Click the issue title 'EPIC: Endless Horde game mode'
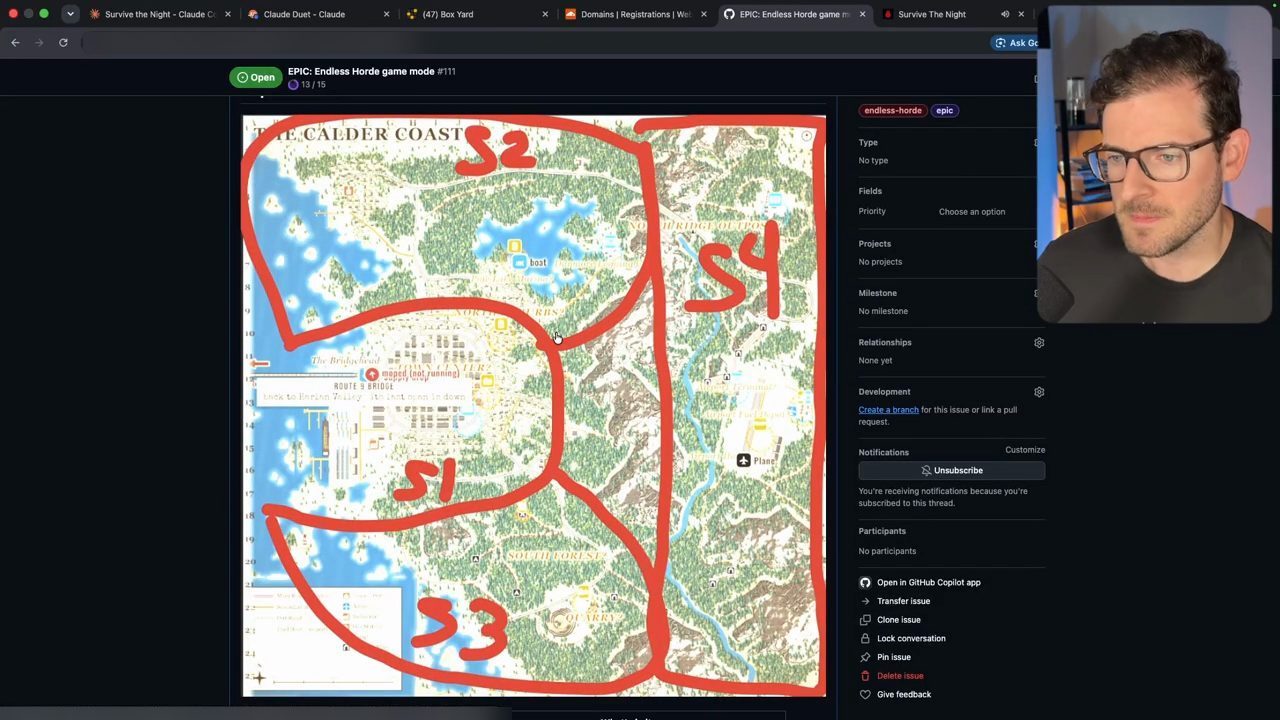 [x=361, y=71]
